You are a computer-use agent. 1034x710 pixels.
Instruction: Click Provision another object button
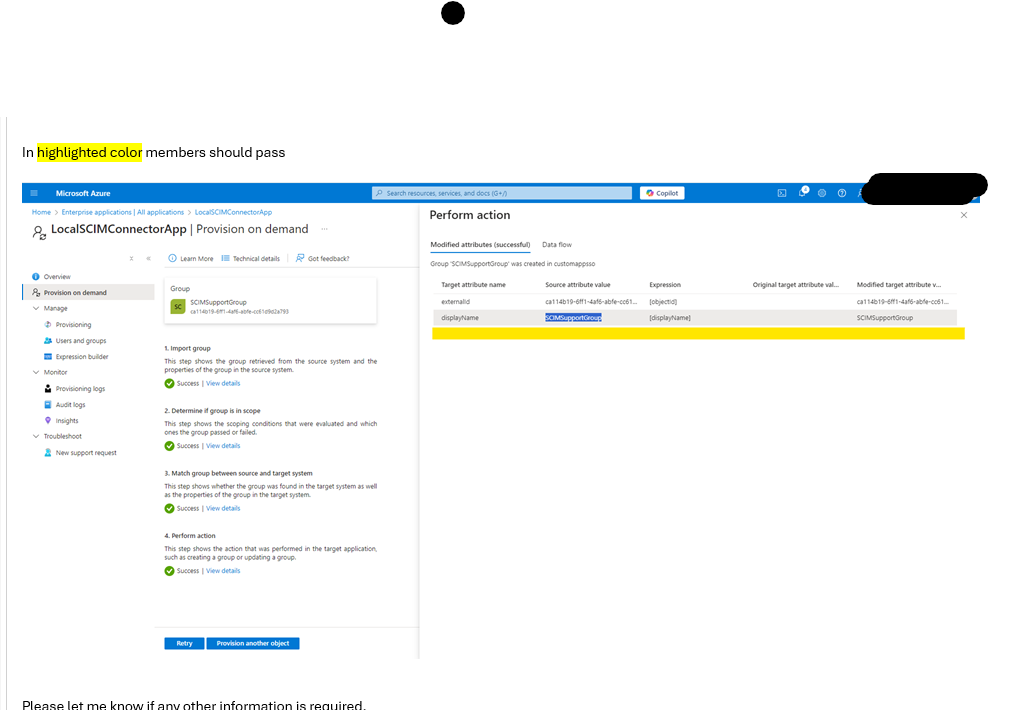253,643
